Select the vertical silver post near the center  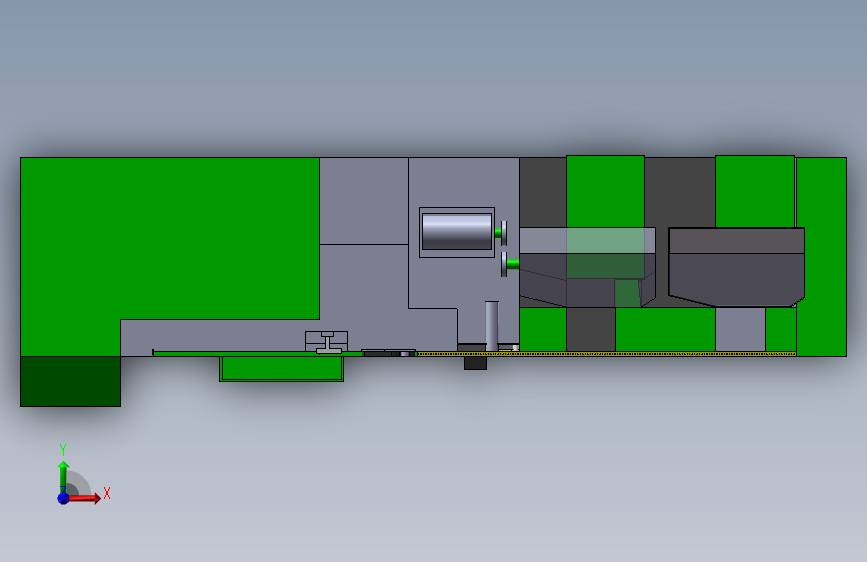pos(492,326)
